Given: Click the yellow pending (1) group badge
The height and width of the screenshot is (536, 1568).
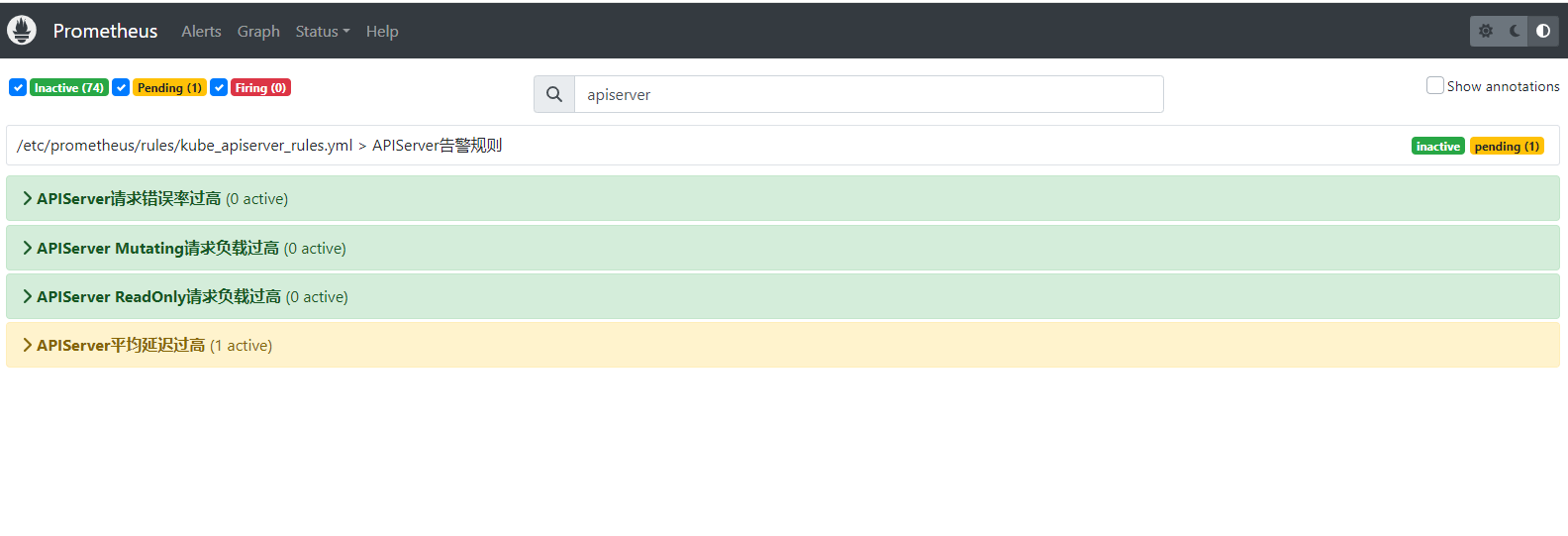Looking at the screenshot, I should [x=1506, y=146].
